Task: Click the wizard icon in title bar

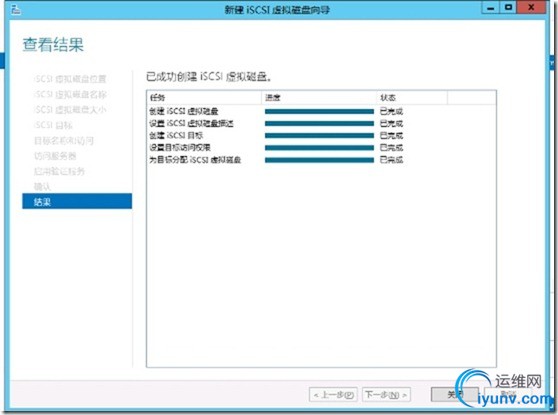Action: click(16, 10)
